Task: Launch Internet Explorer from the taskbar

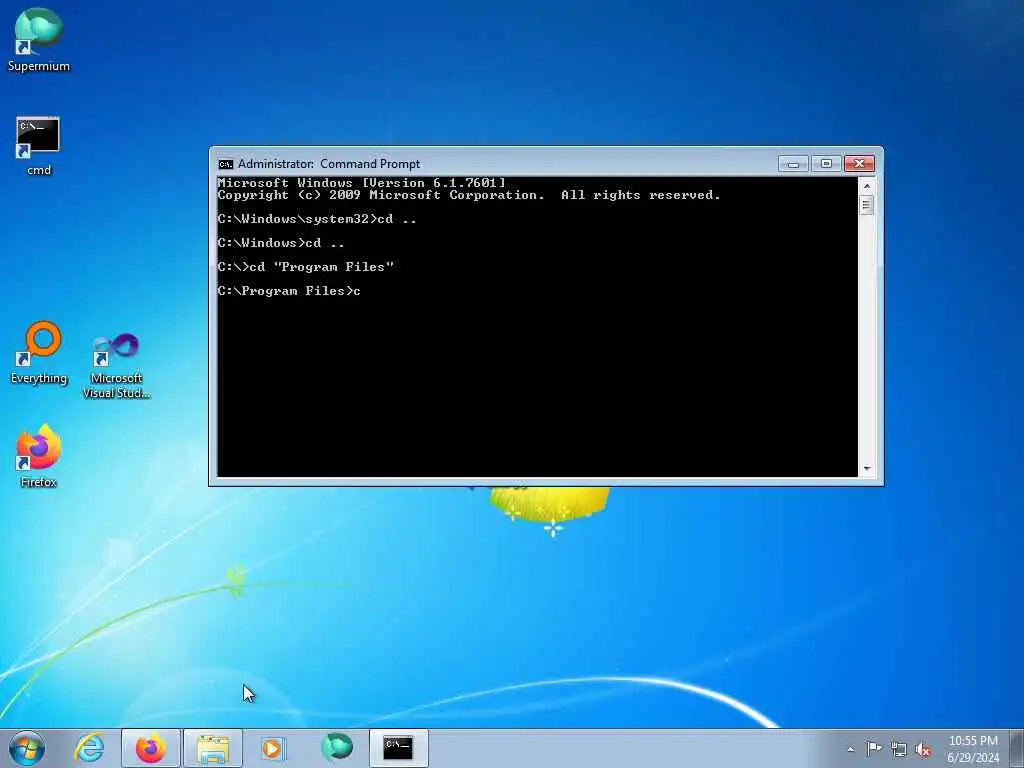Action: coord(89,748)
